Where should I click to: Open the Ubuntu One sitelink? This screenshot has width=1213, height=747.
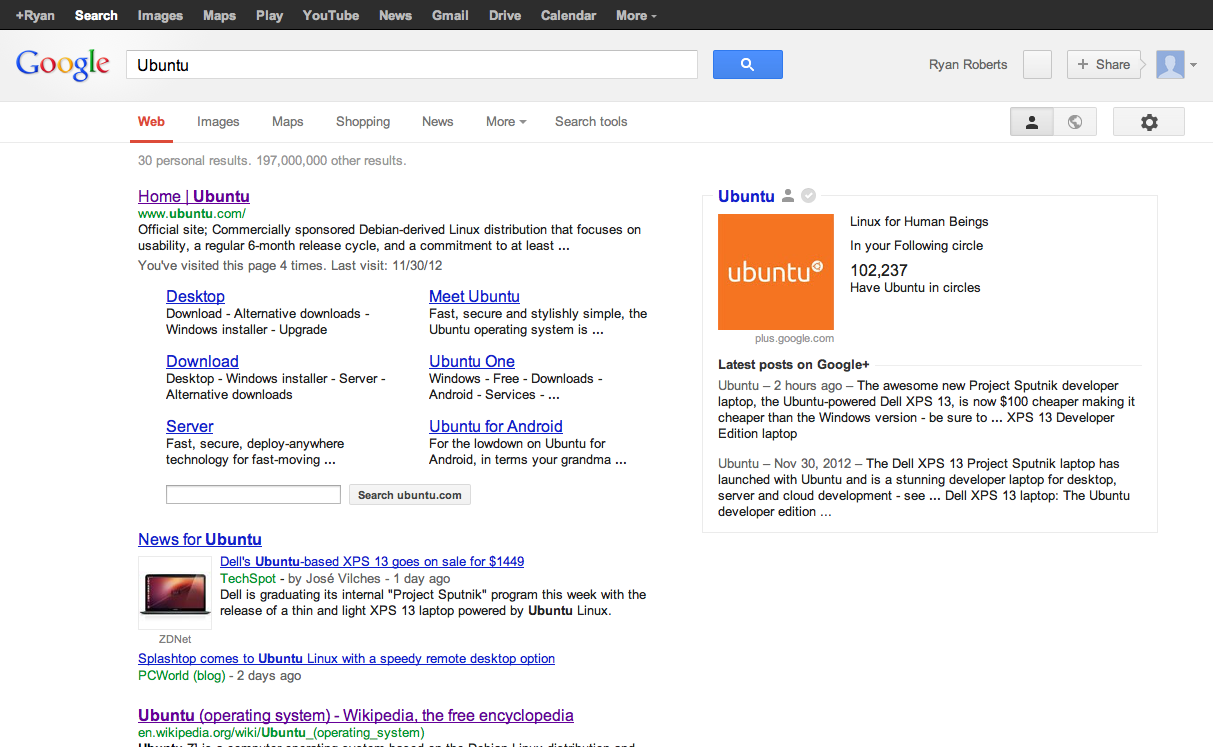(472, 361)
